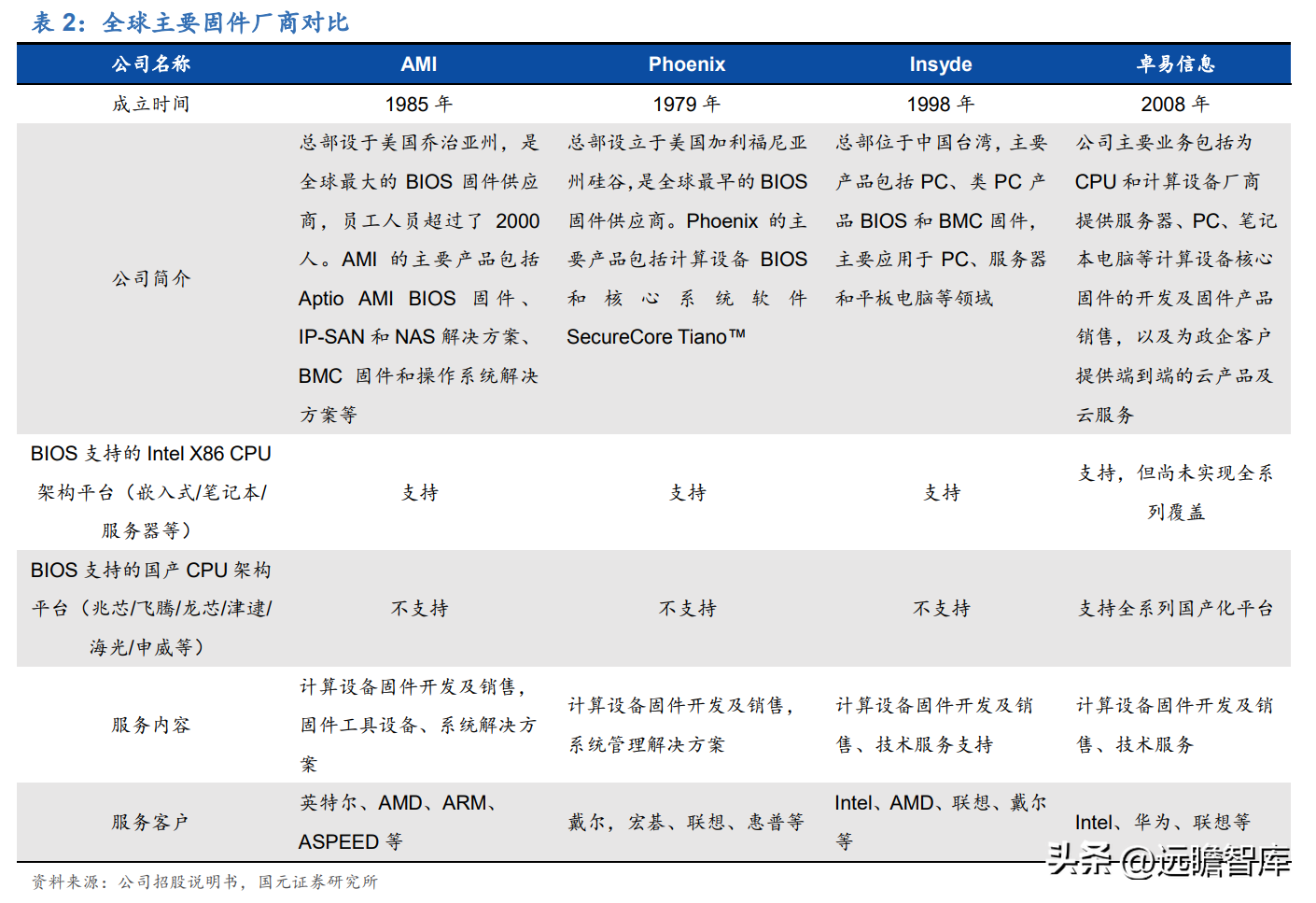1316x903 pixels.
Task: Click the table title 表 2: 全球主要固件厂商对比
Action: coord(190,22)
